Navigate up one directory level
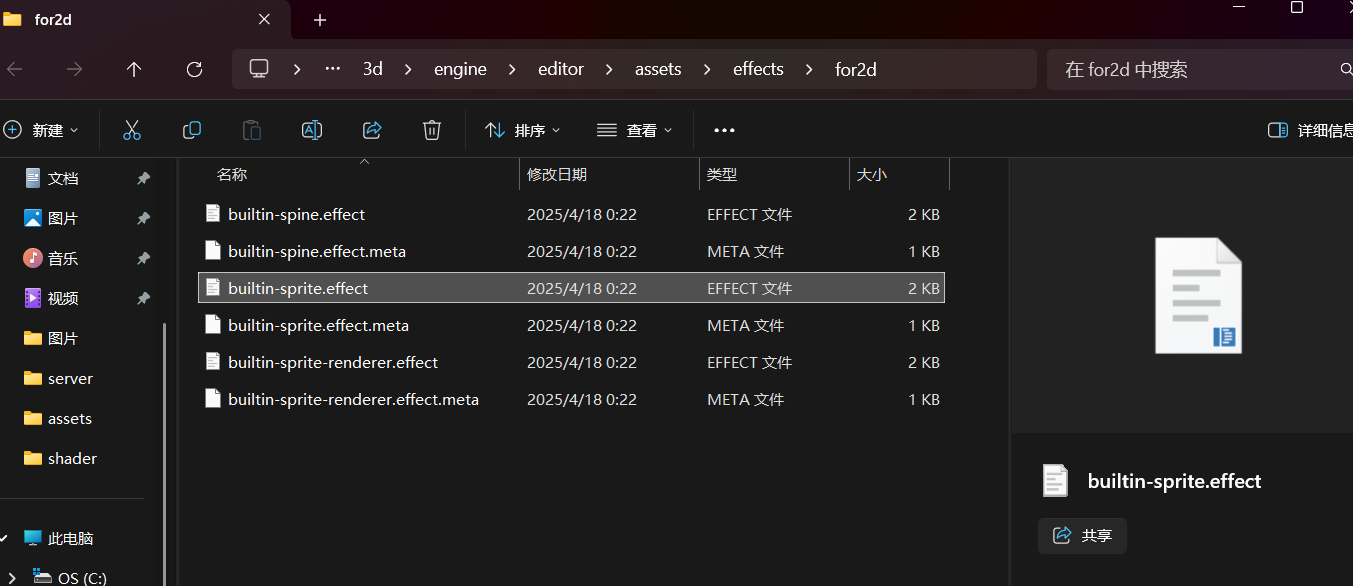Image resolution: width=1353 pixels, height=586 pixels. pyautogui.click(x=134, y=69)
